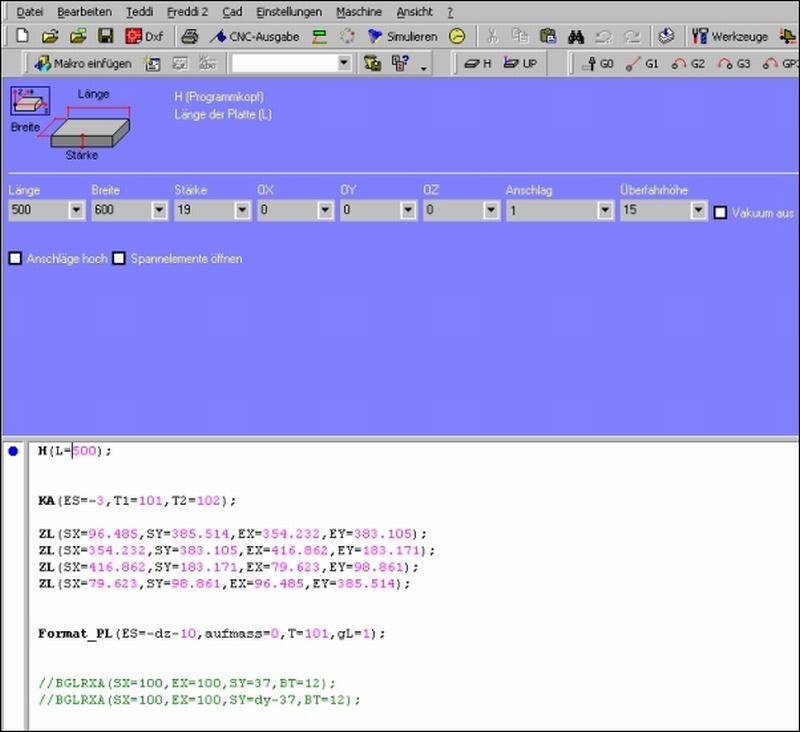800x732 pixels.
Task: Click the KA(ES=-3,T1=101,T2=102) code line
Action: [x=137, y=500]
